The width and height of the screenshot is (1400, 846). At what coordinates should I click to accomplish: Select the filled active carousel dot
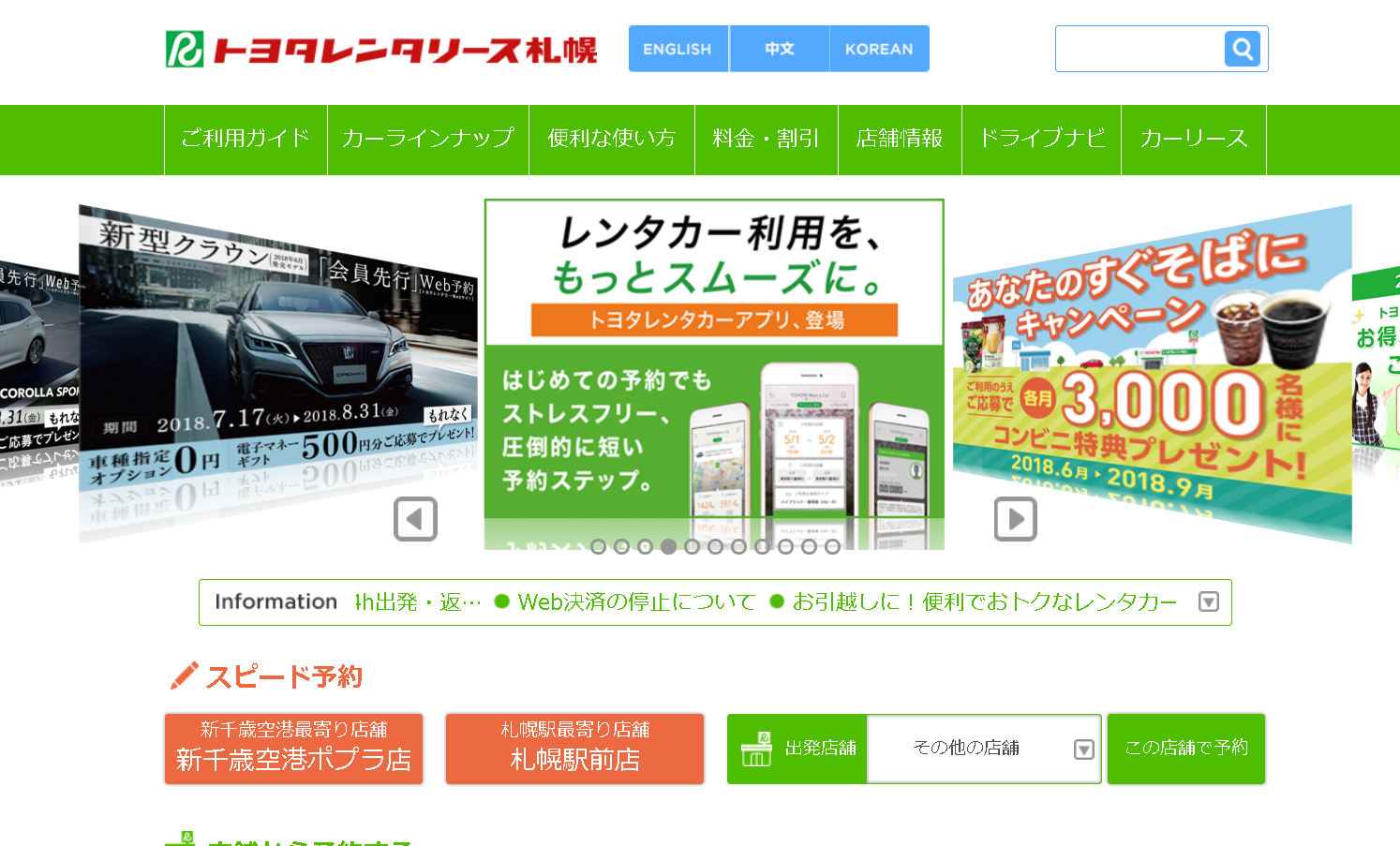point(668,546)
